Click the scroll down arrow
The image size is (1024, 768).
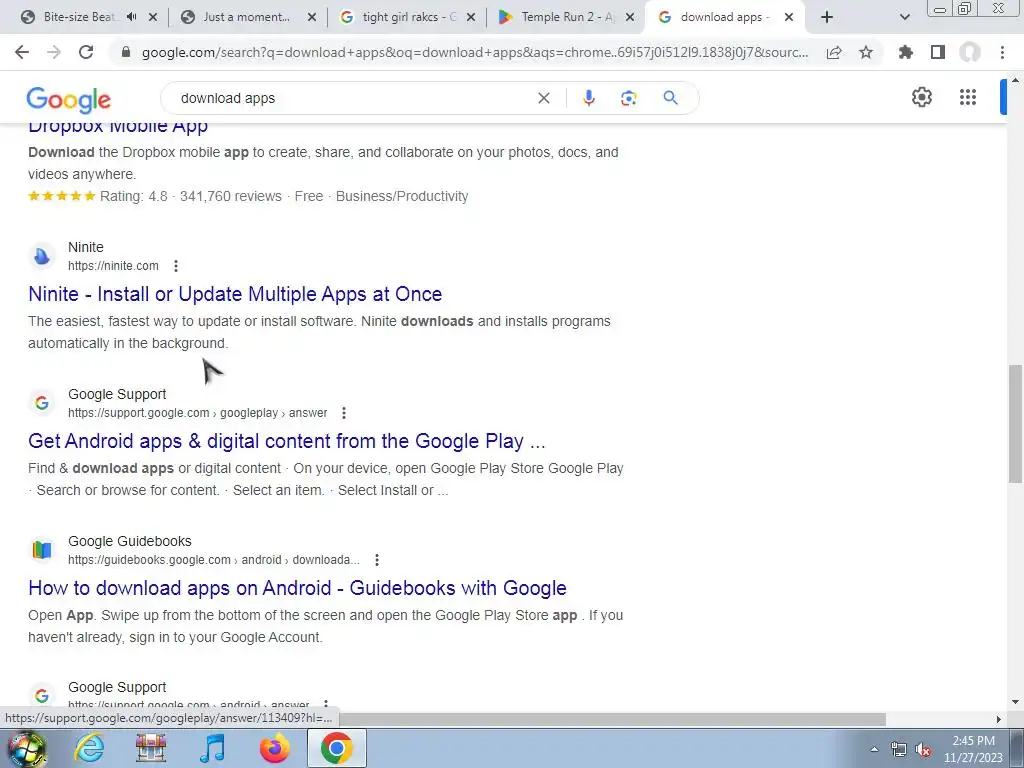coord(1015,703)
